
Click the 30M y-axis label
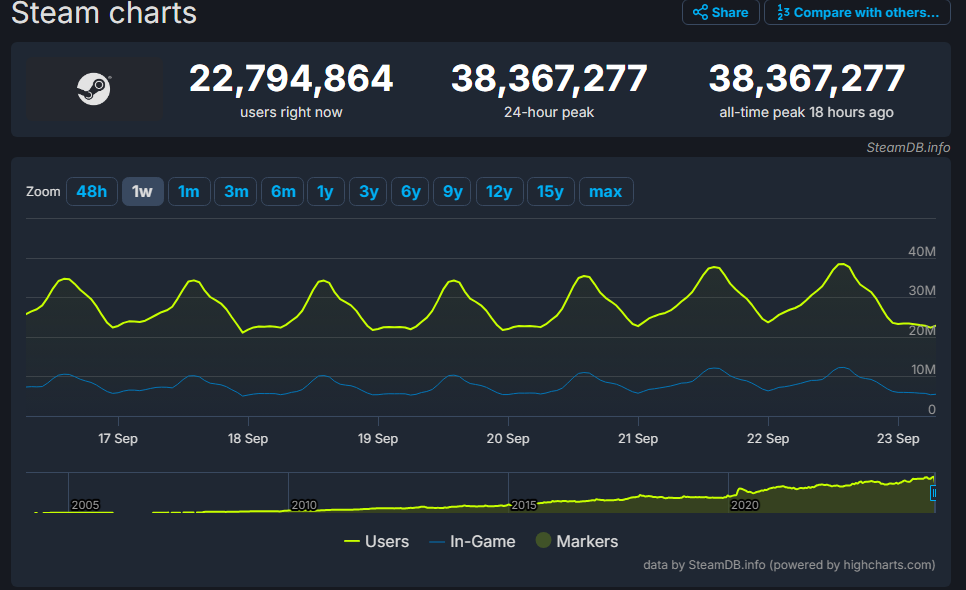[922, 291]
